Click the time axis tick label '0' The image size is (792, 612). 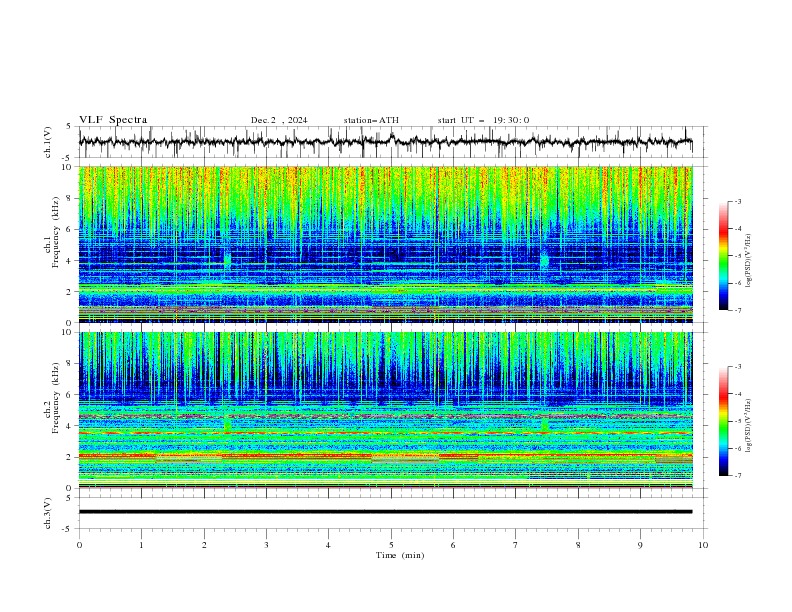(79, 545)
